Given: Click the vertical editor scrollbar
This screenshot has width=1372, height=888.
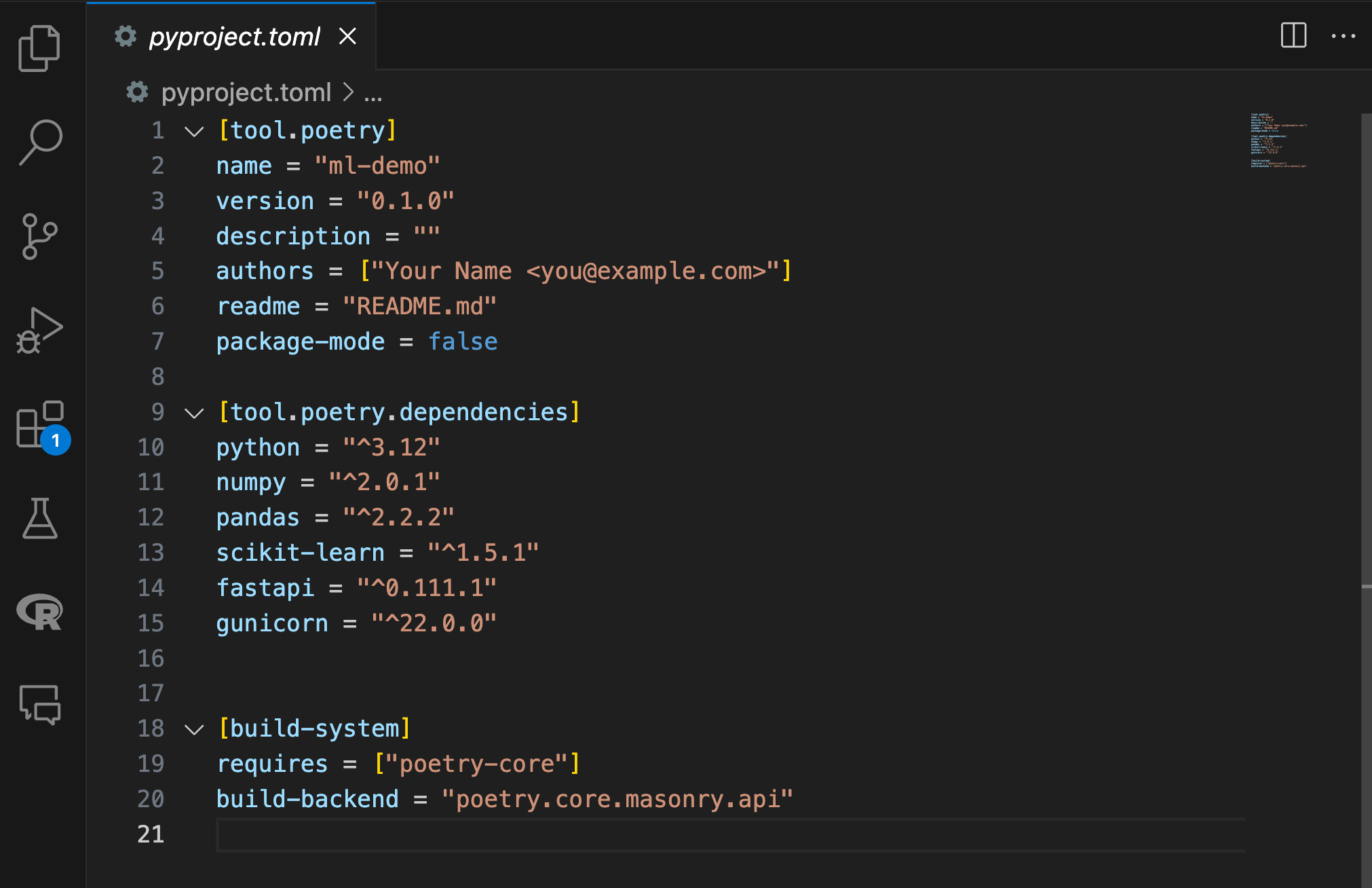Looking at the screenshot, I should coord(1366,339).
